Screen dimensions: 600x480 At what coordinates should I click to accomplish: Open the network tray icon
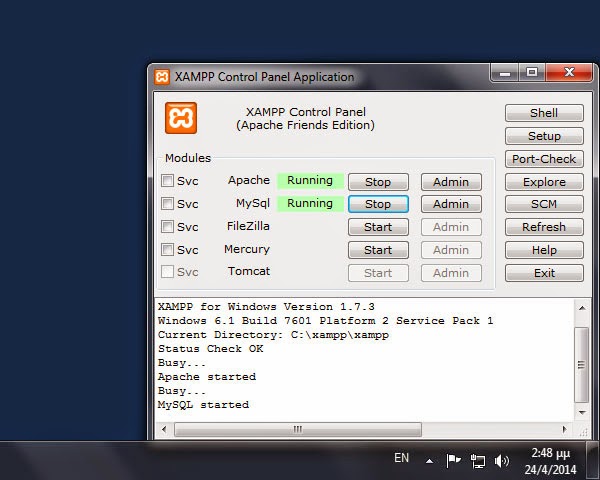478,461
